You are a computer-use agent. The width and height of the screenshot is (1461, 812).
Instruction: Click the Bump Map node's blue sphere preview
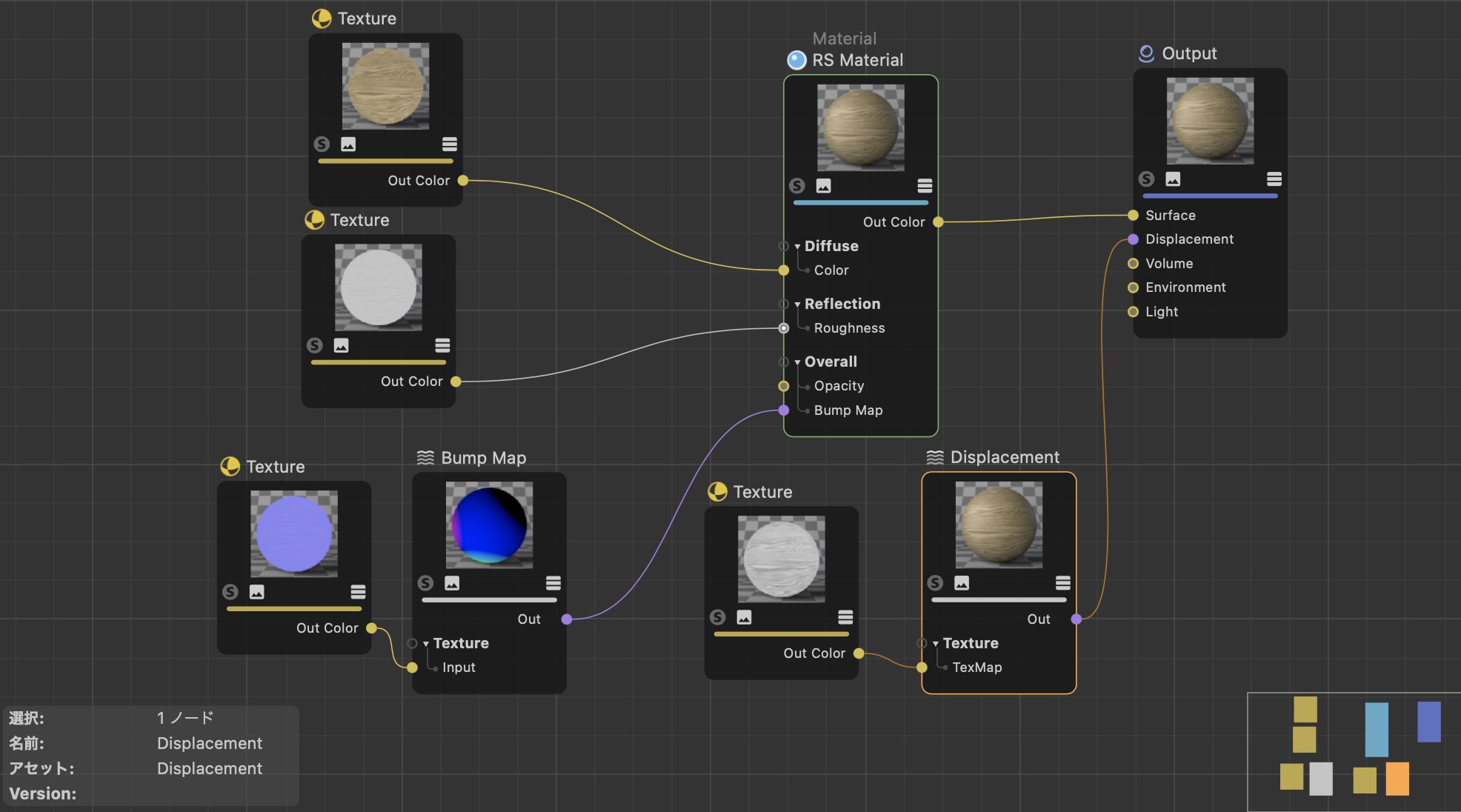coord(489,525)
